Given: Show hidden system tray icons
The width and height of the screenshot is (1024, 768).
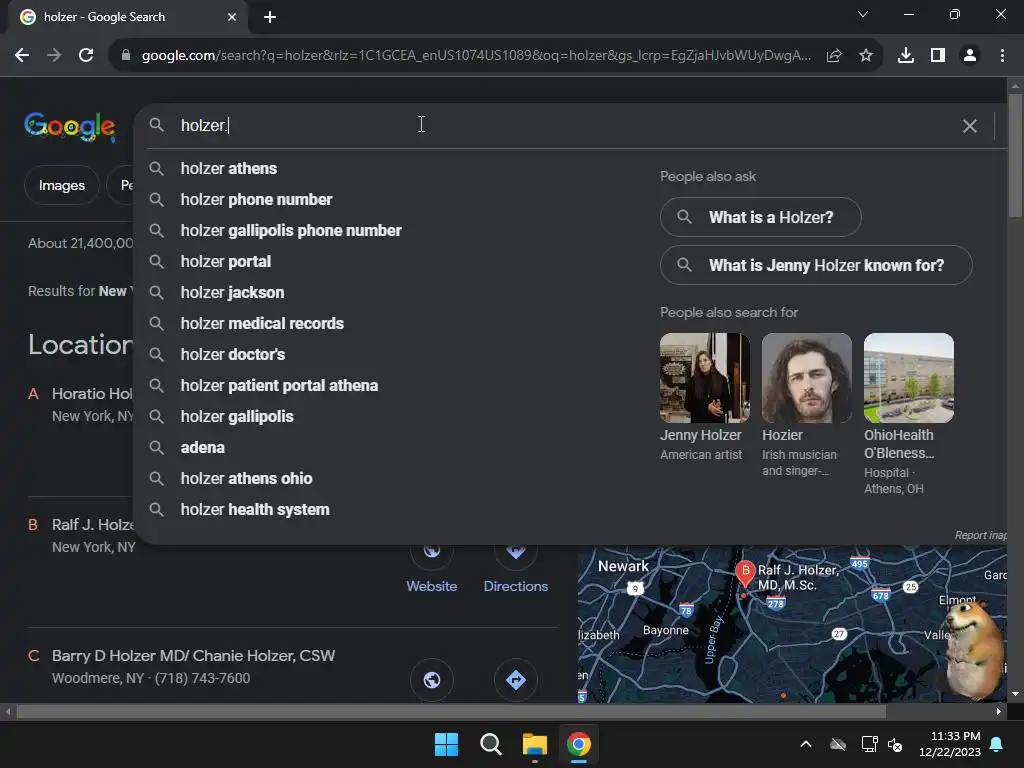Looking at the screenshot, I should tap(806, 744).
